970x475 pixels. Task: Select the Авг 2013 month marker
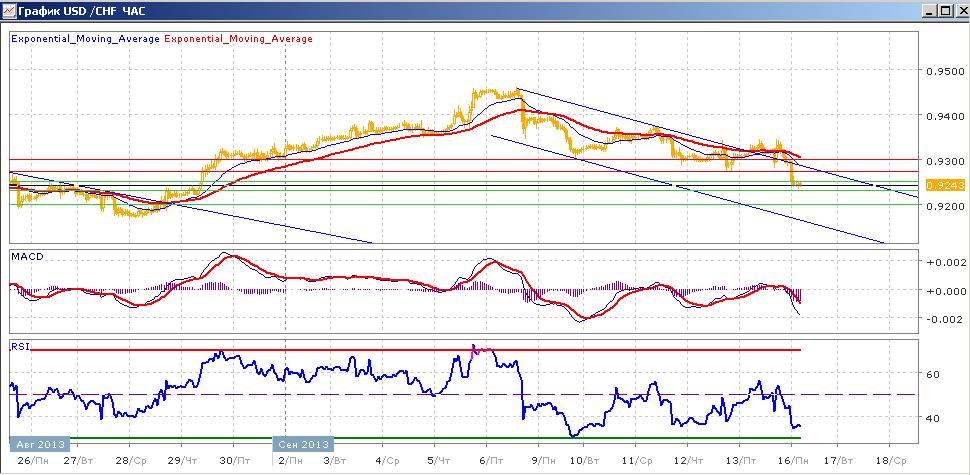(x=40, y=443)
